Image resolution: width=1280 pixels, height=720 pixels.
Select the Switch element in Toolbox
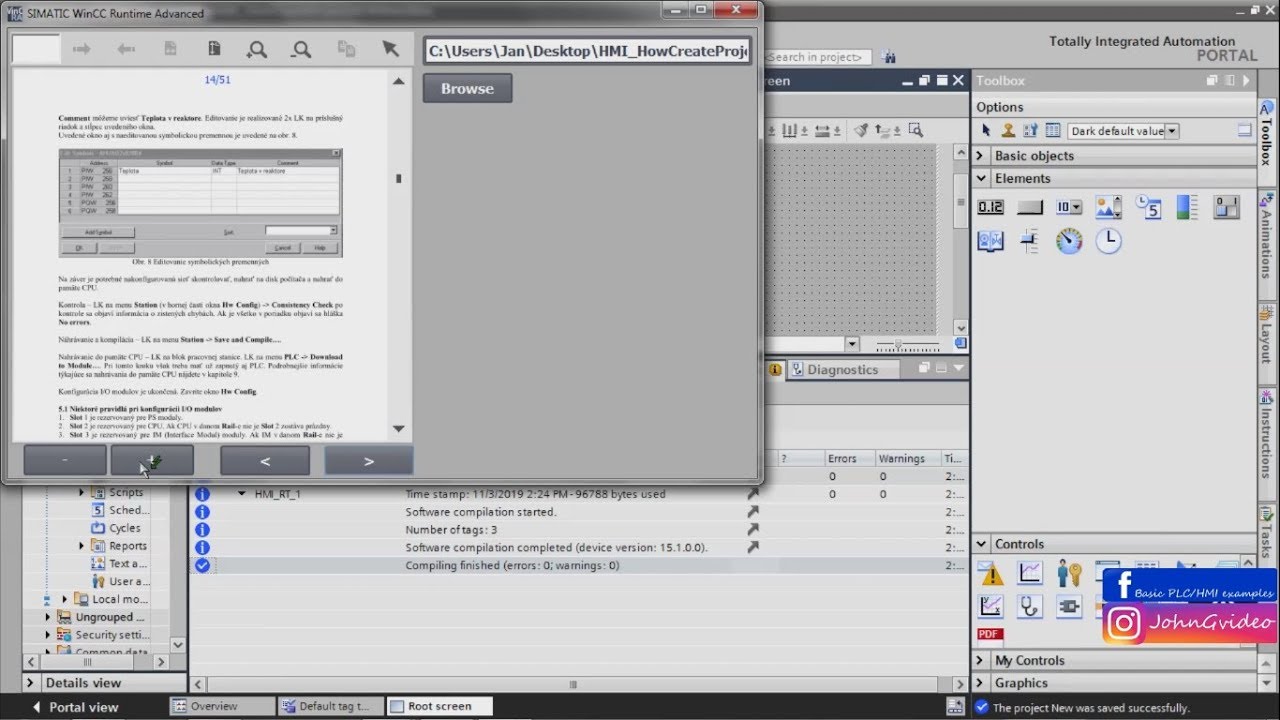coord(1226,207)
